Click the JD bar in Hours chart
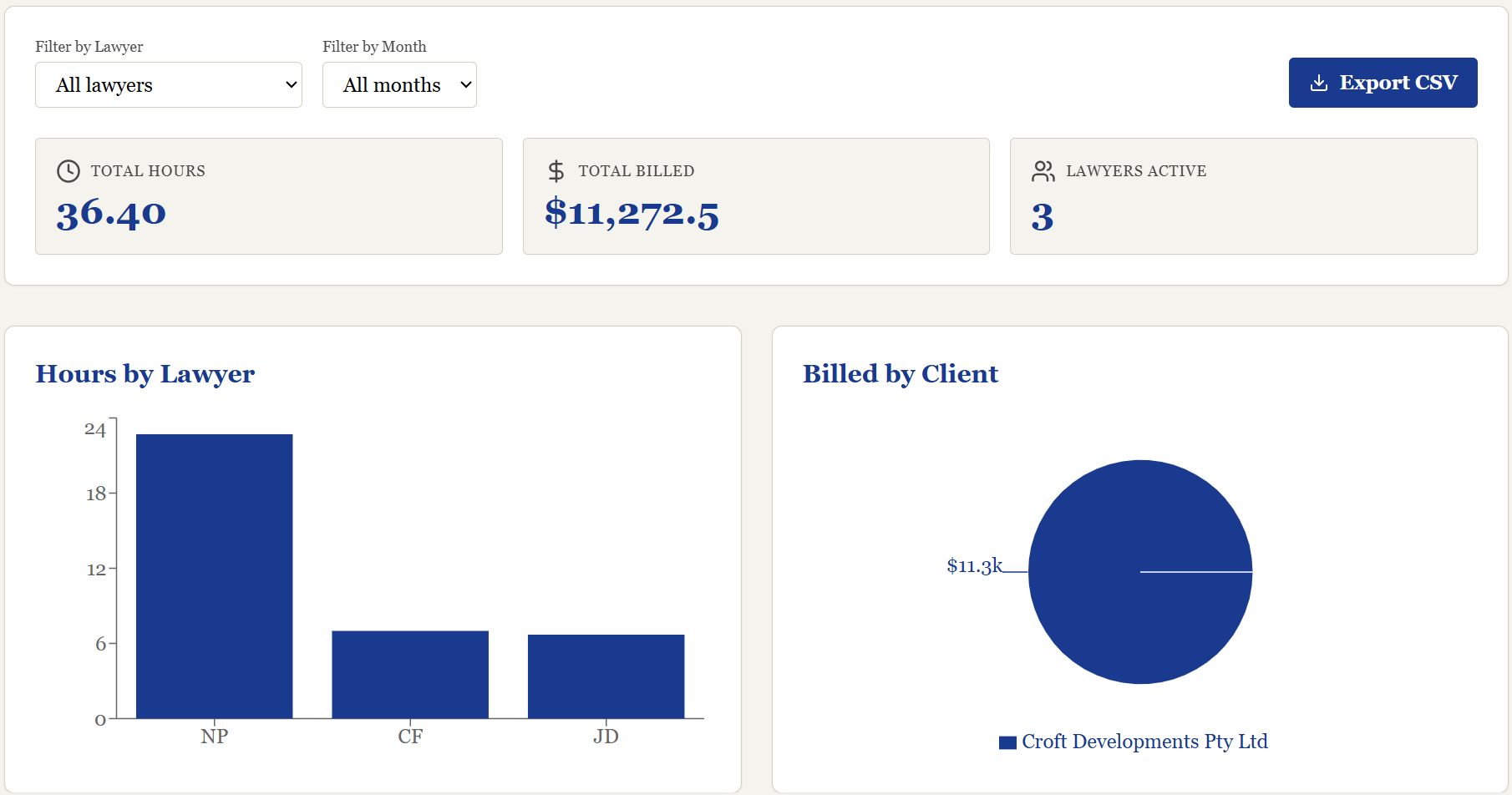Viewport: 1512px width, 795px height. [606, 676]
